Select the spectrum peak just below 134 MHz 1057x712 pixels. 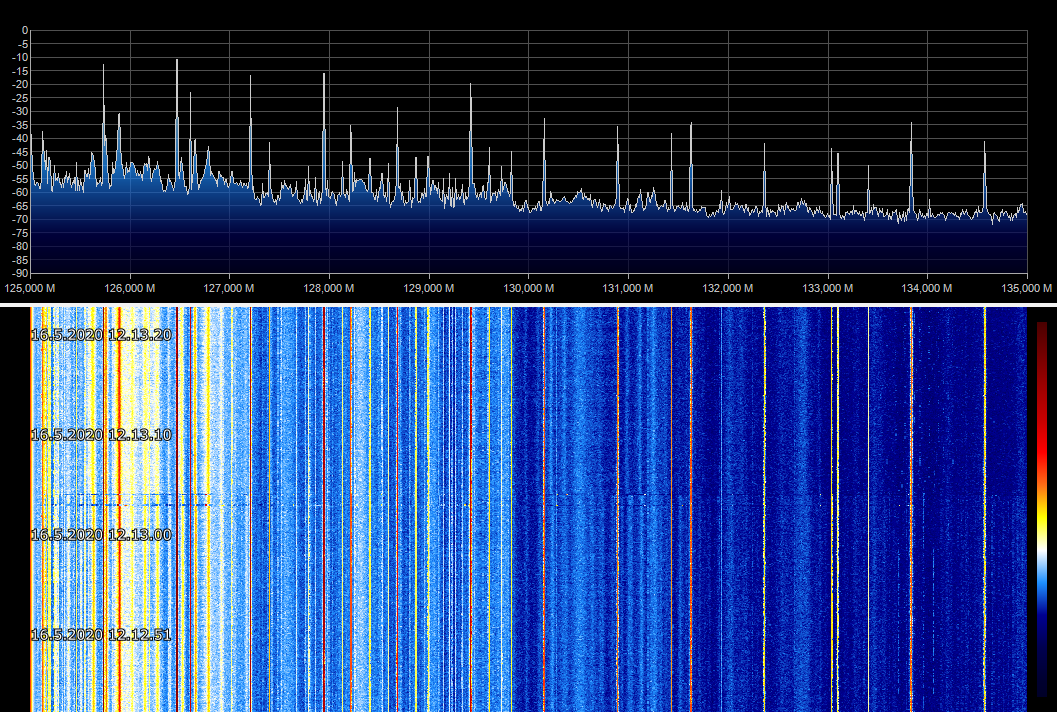pyautogui.click(x=911, y=126)
